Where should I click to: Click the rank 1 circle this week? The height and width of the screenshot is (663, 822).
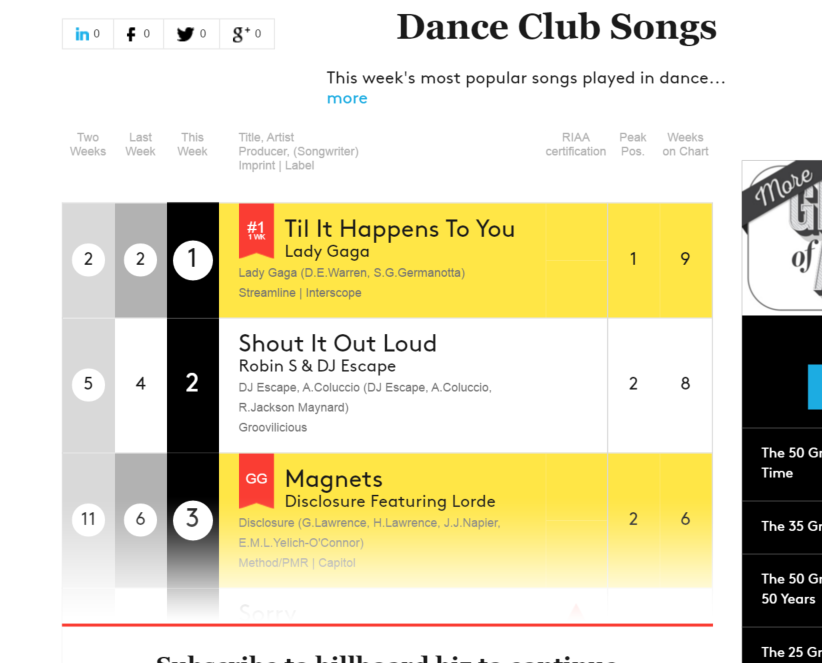click(193, 260)
